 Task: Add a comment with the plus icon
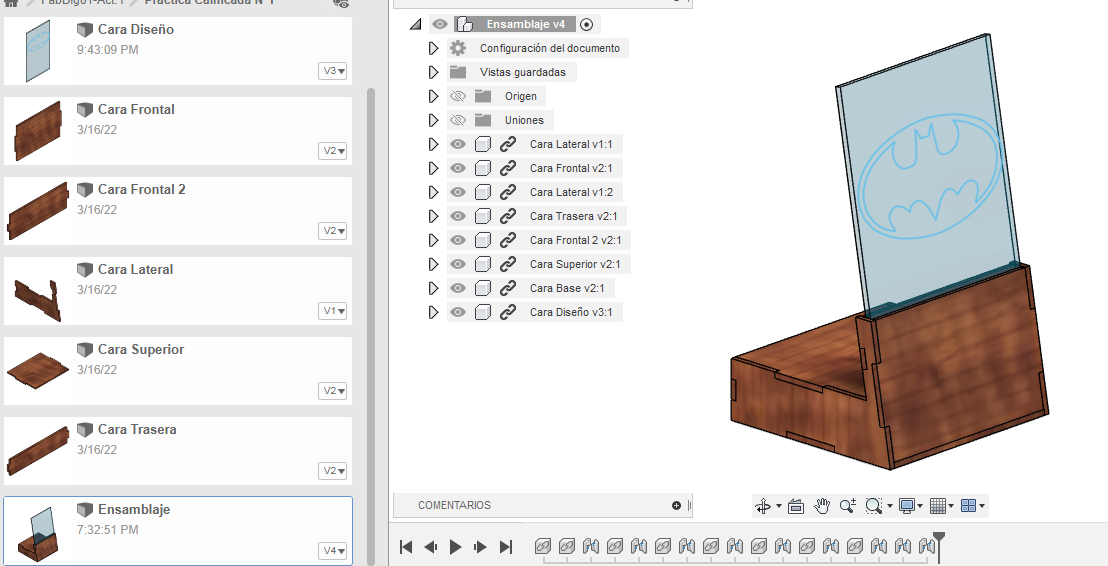(x=676, y=505)
